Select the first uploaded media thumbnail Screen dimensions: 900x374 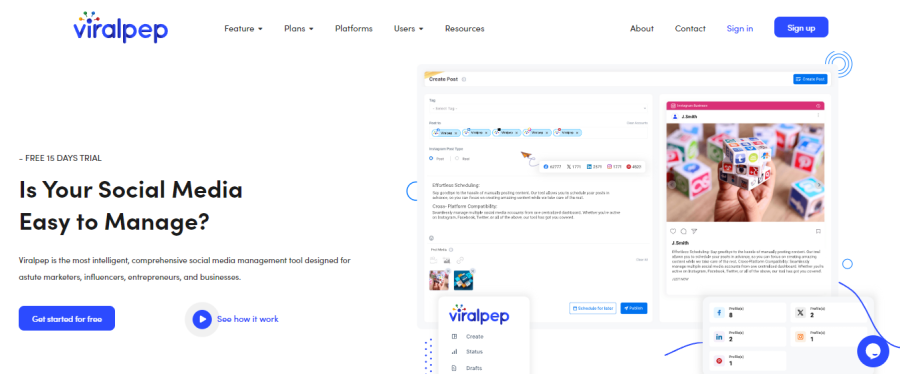pyautogui.click(x=439, y=280)
